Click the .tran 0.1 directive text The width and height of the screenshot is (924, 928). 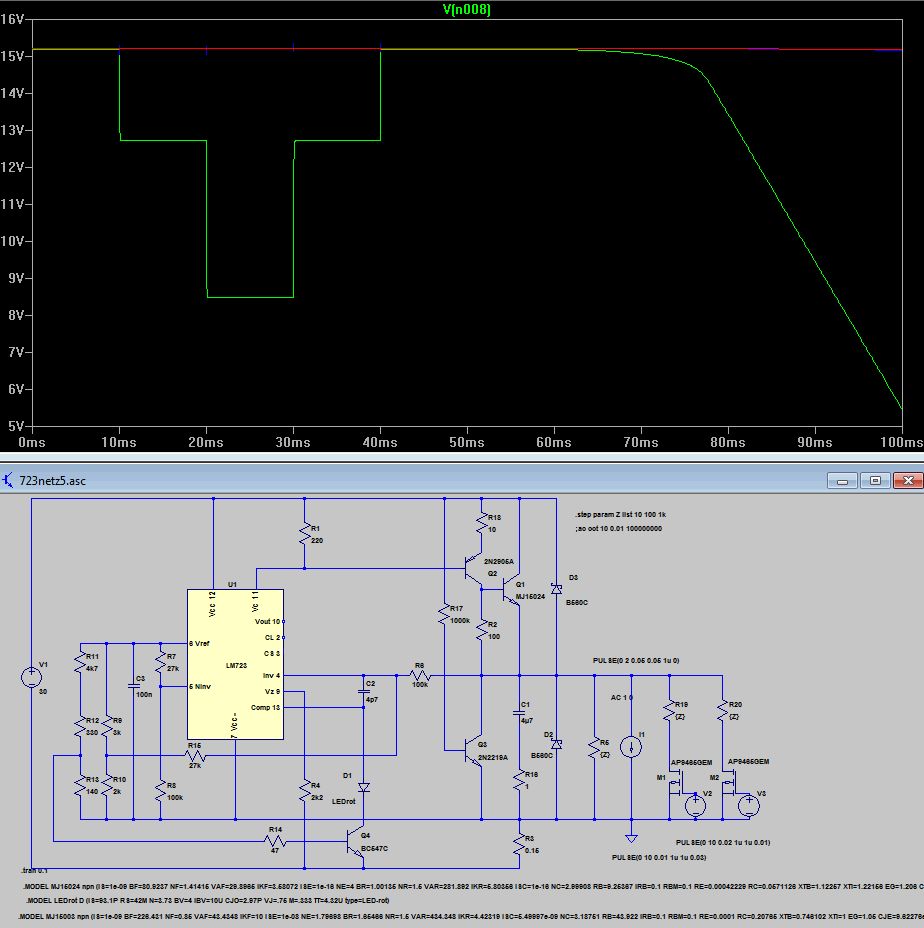pos(34,871)
